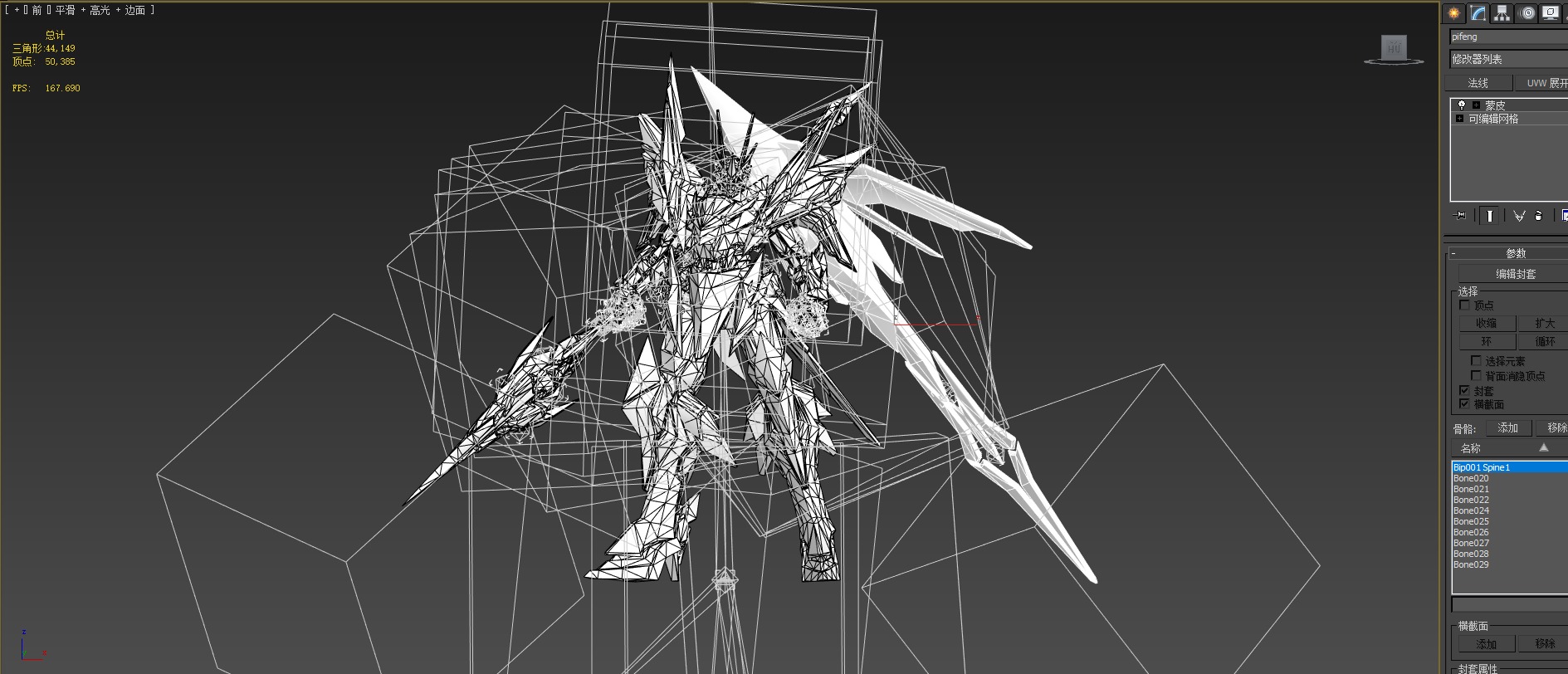Image resolution: width=1568 pixels, height=674 pixels.
Task: Select the 蒙皮 modifier in stack
Action: coord(1495,105)
